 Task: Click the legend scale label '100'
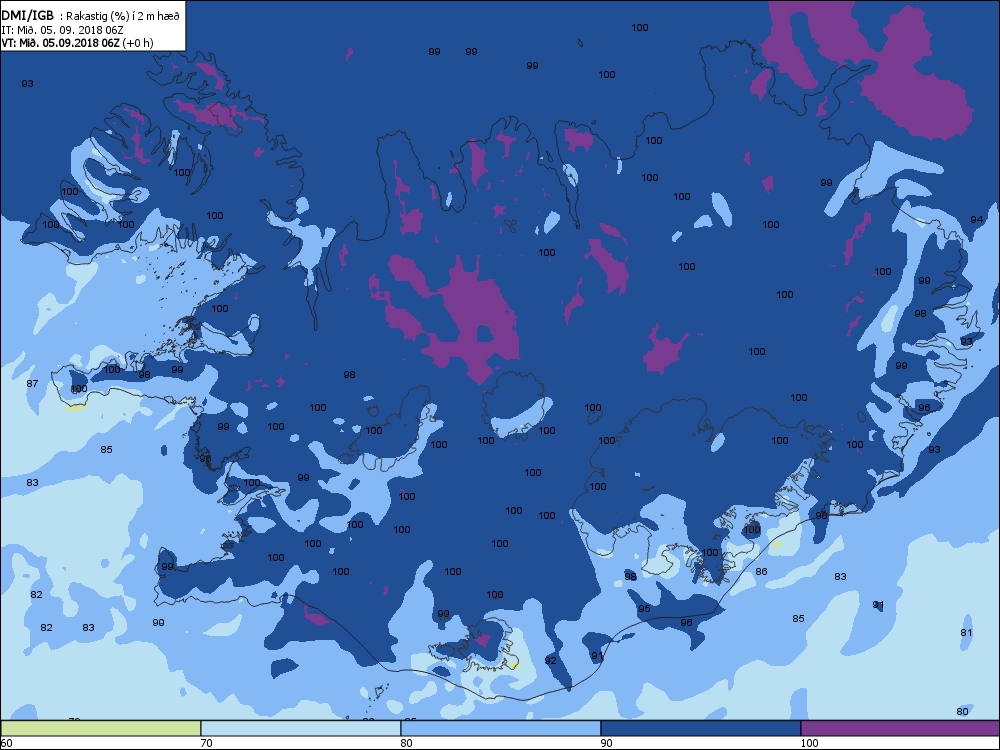(809, 743)
